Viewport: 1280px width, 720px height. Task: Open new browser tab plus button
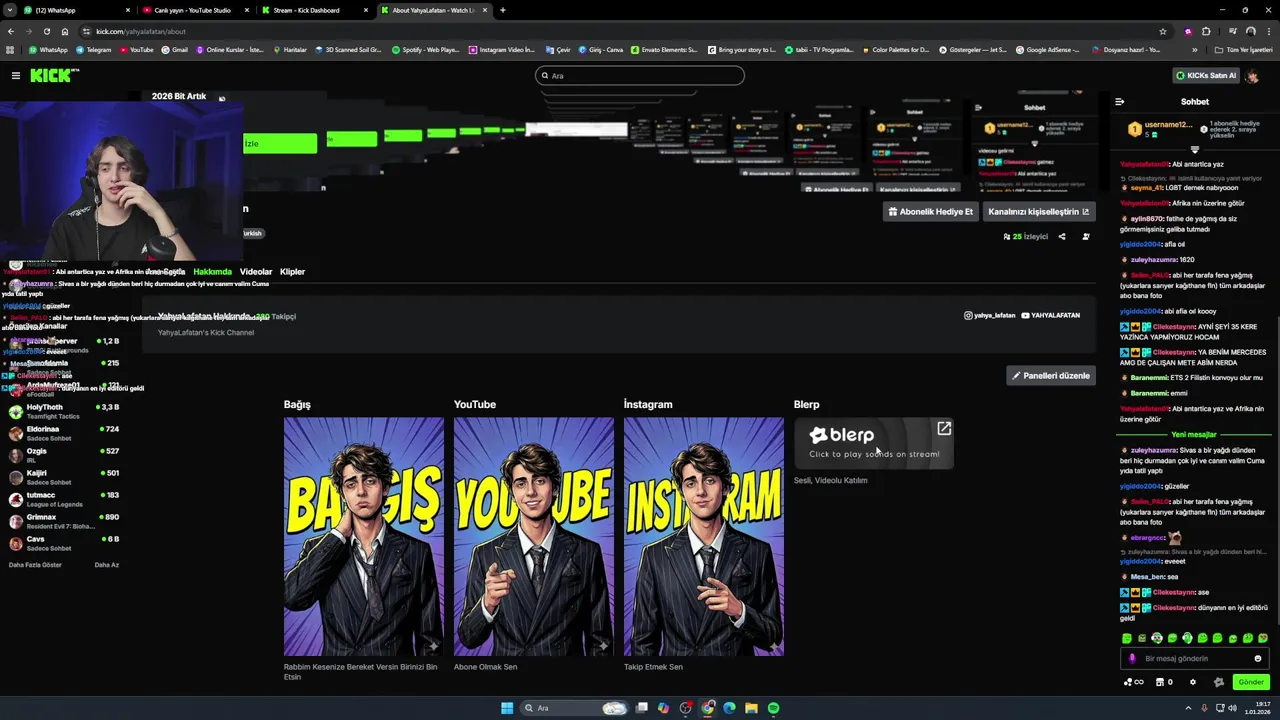tap(502, 10)
